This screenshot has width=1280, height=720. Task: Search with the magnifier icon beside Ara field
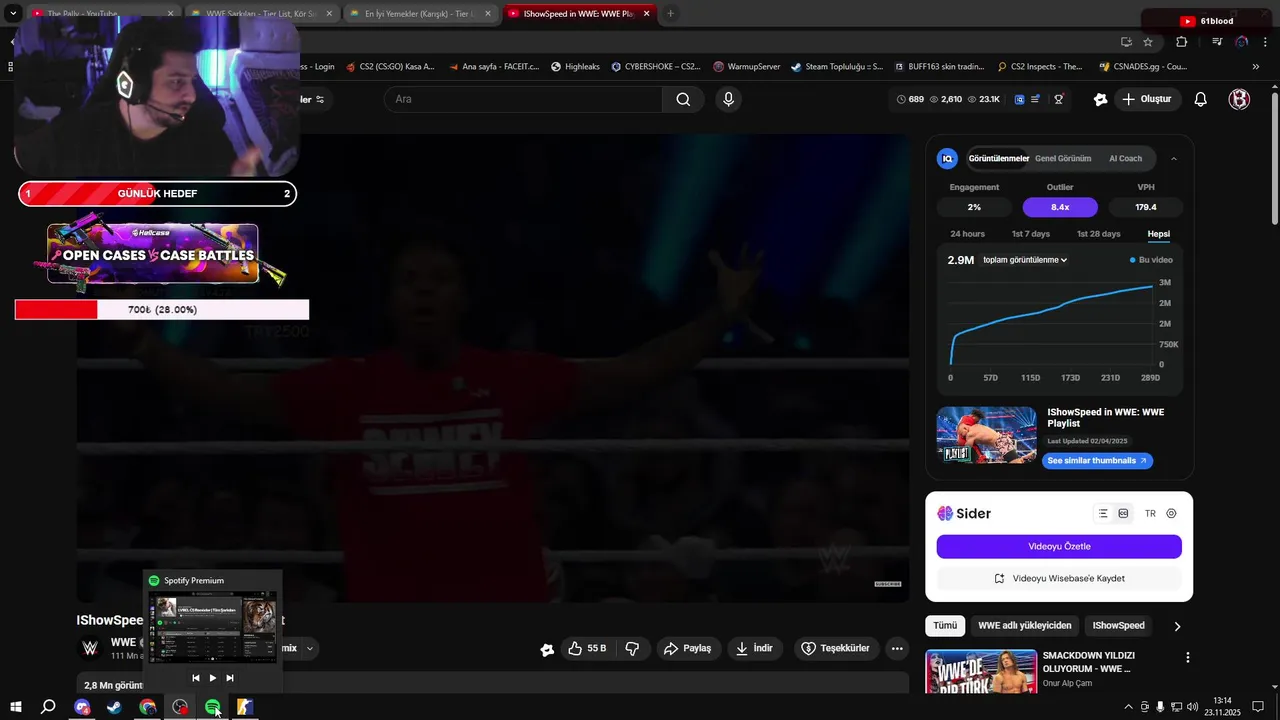point(683,99)
